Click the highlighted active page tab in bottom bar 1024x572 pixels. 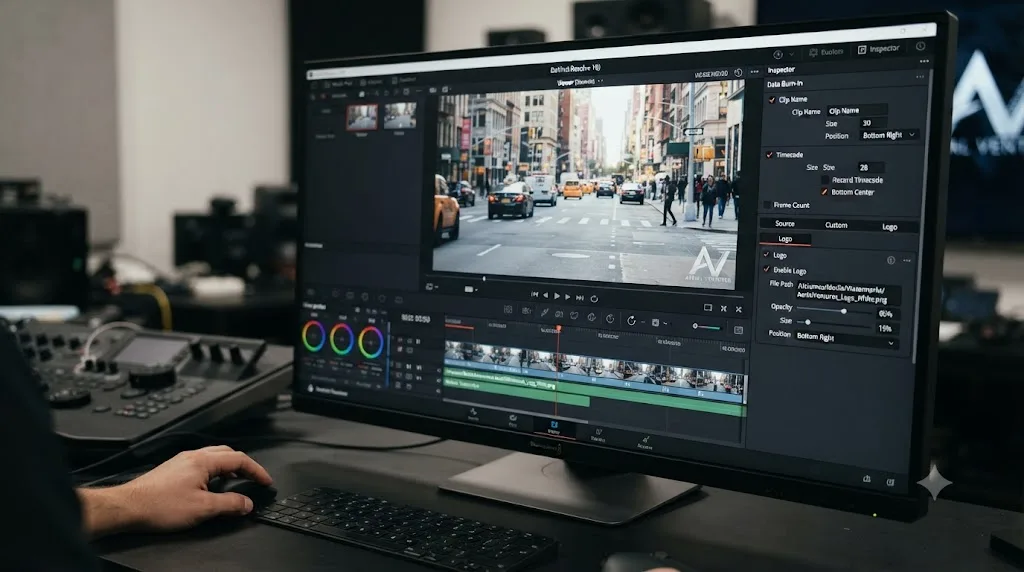pos(554,428)
